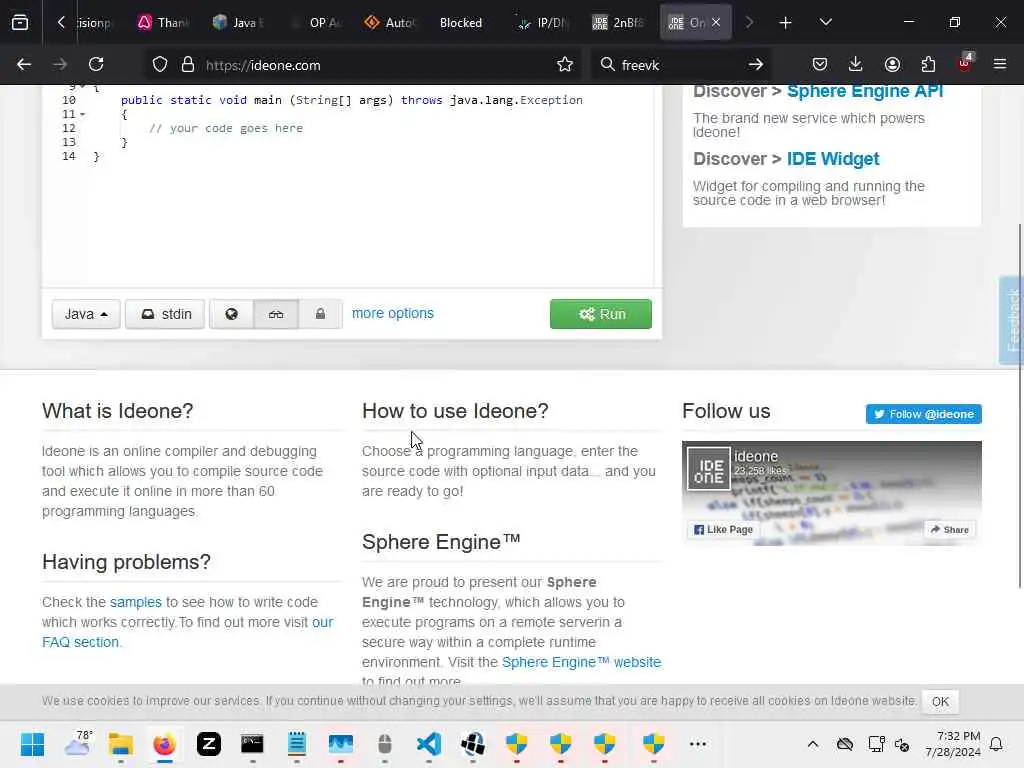Screen dimensions: 1024x768
Task: Open the samples link
Action: click(x=136, y=602)
